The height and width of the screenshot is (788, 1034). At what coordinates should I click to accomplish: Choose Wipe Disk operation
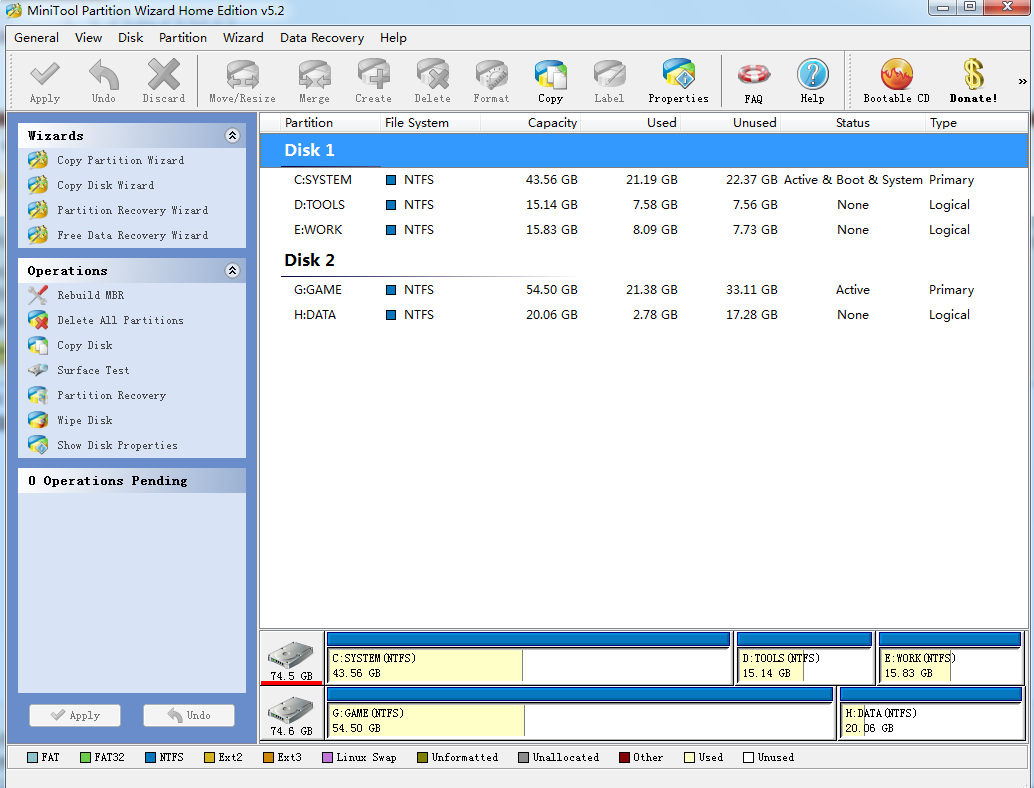[84, 420]
